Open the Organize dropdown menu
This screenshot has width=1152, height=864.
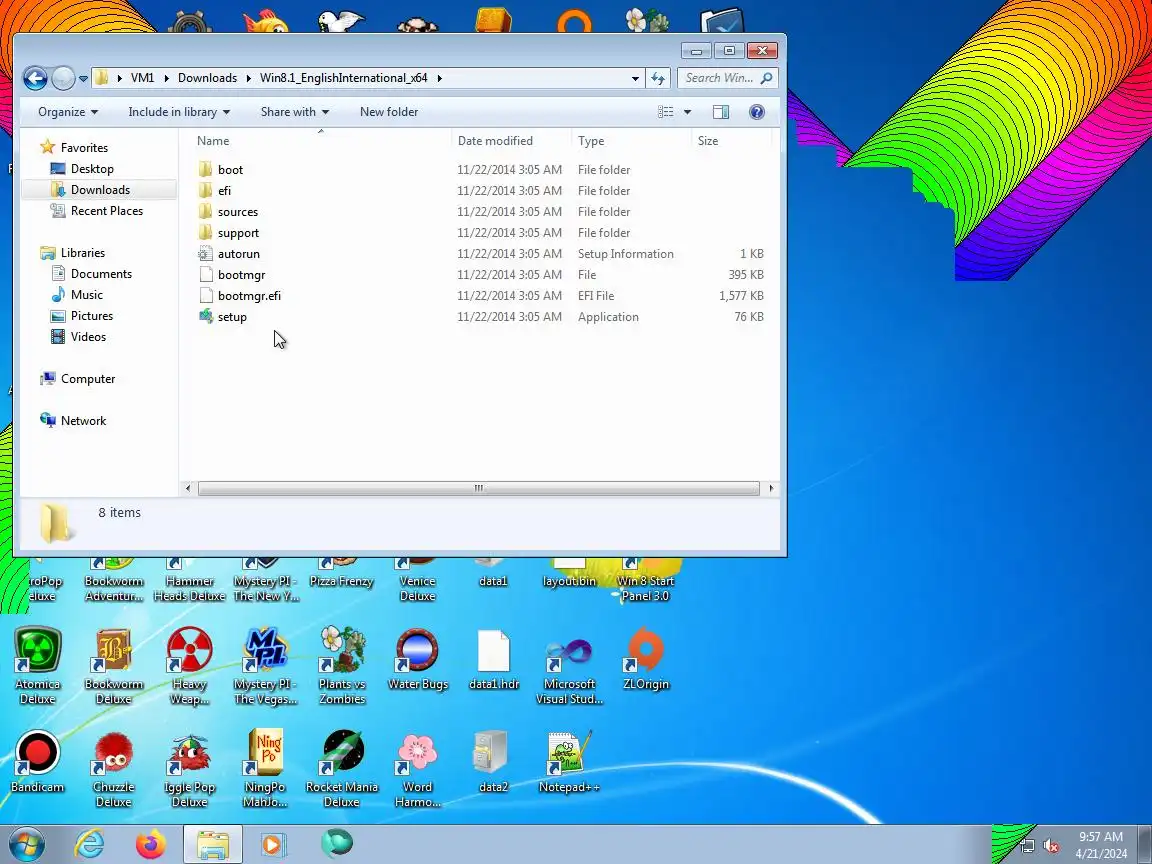pyautogui.click(x=68, y=112)
